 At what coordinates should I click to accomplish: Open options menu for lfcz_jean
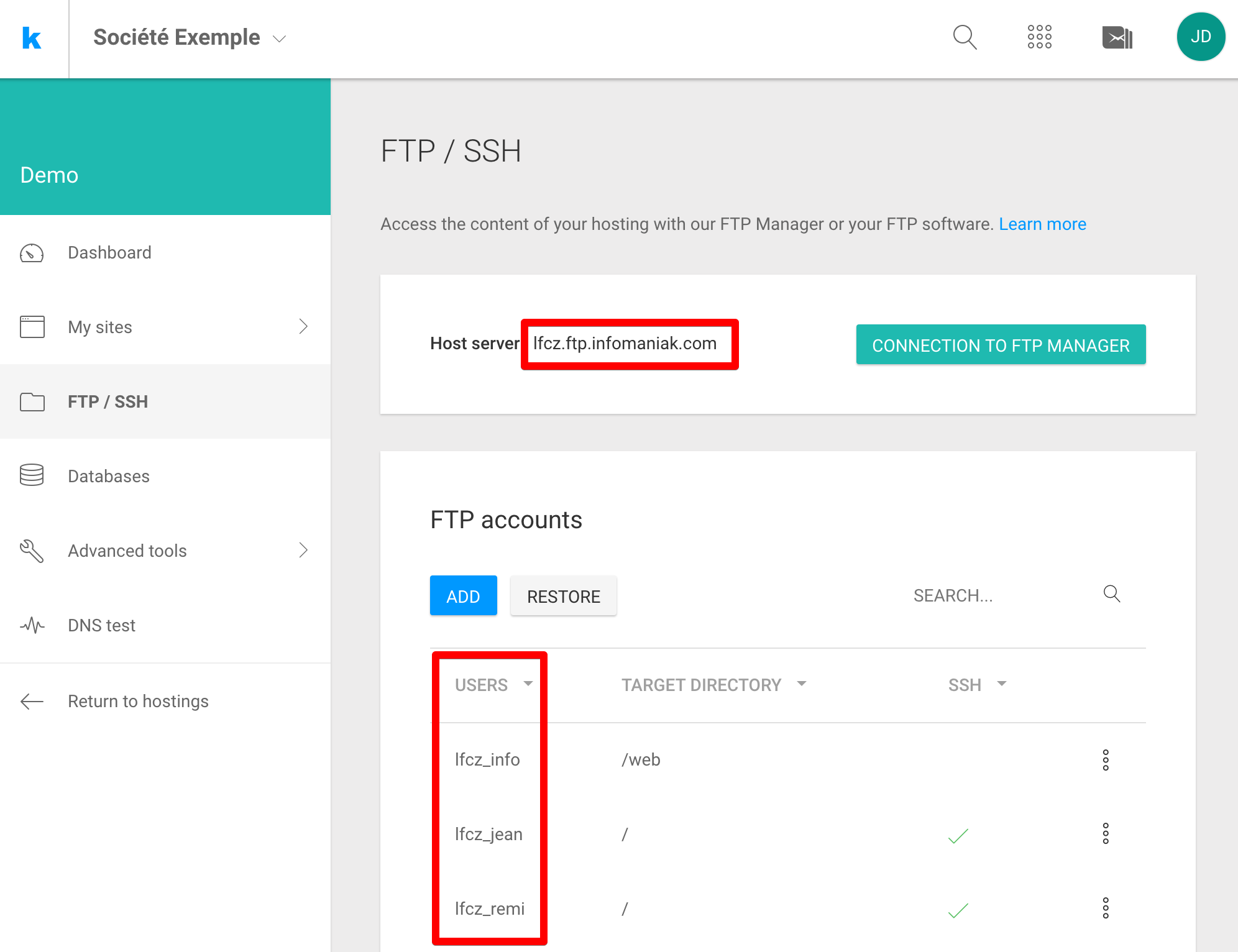[x=1106, y=834]
